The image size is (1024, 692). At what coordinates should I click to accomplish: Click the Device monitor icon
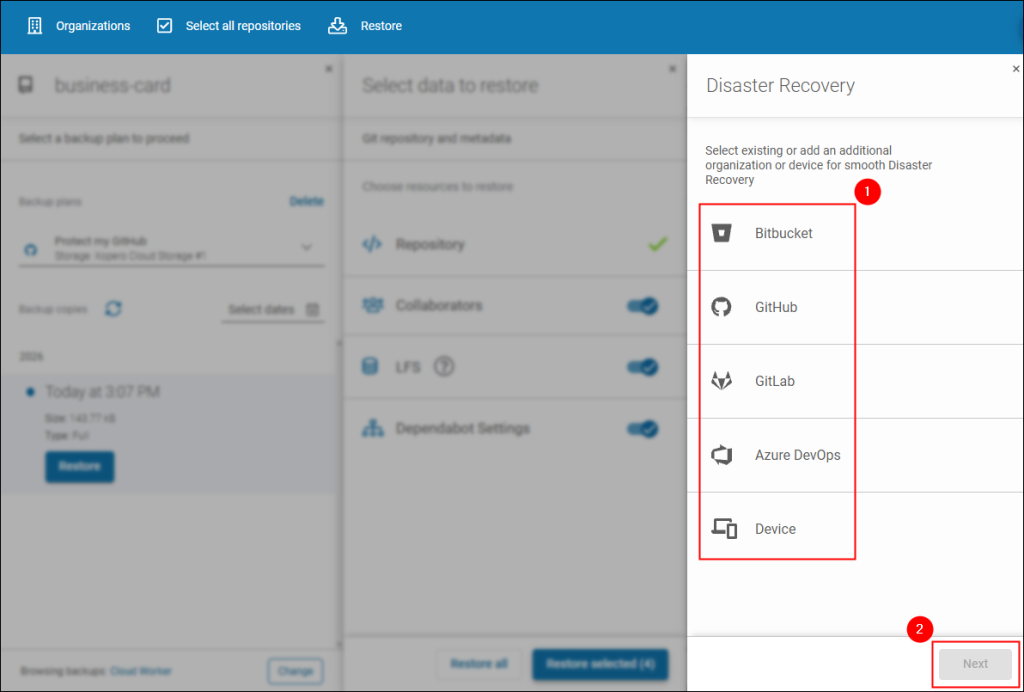724,528
